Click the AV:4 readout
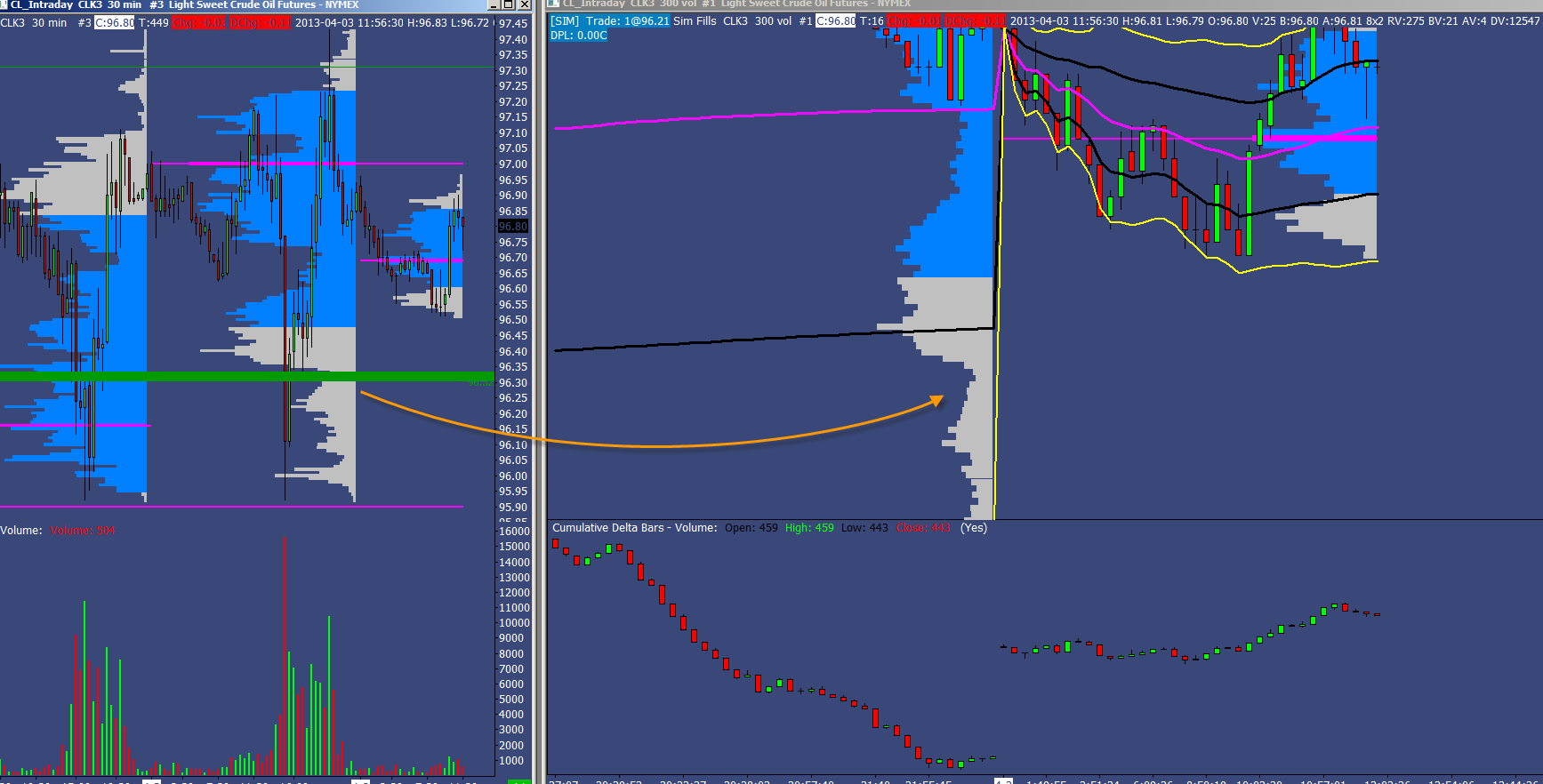The width and height of the screenshot is (1543, 784). coord(1474,21)
